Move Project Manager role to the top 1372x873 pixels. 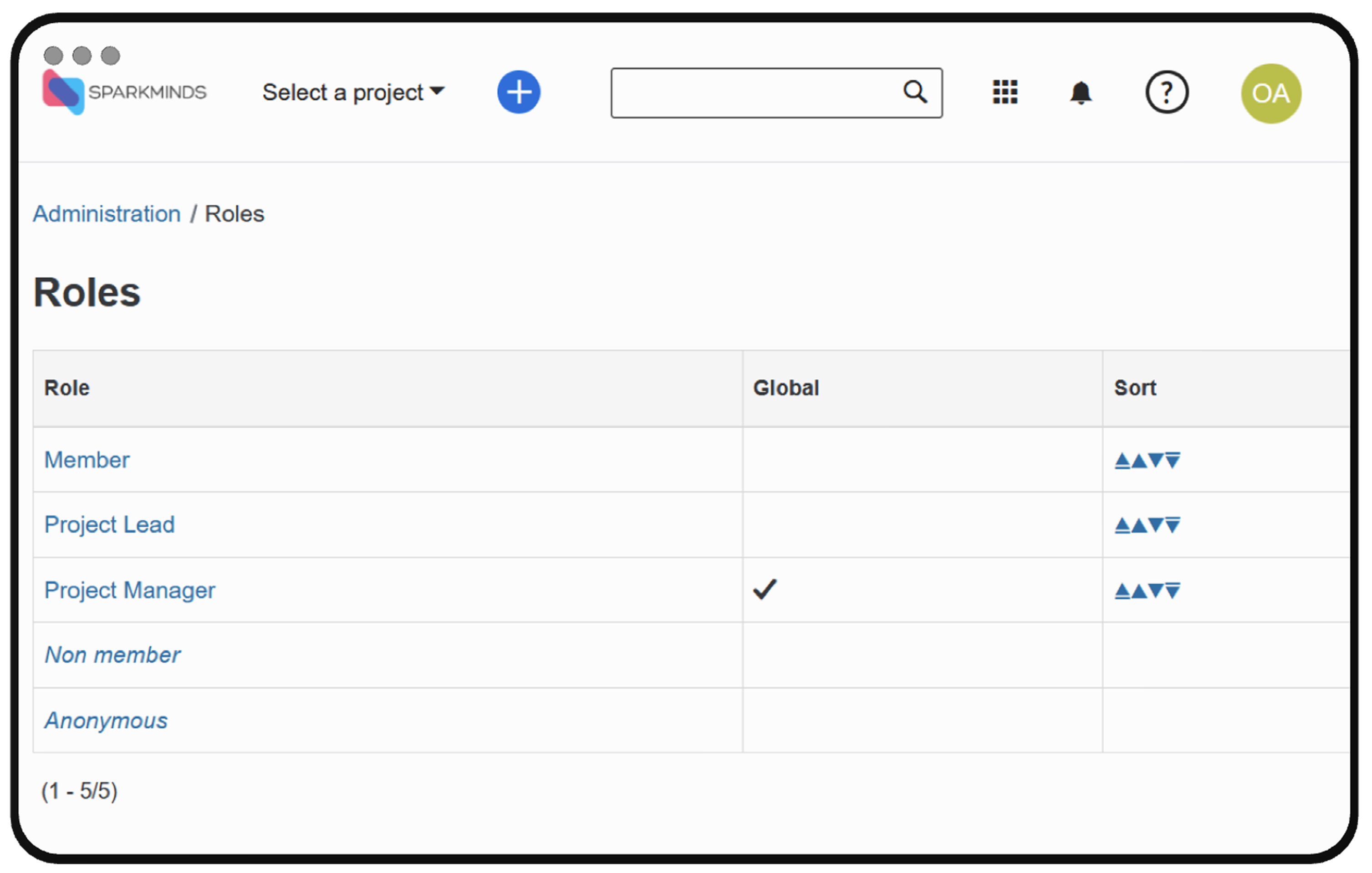point(1122,590)
